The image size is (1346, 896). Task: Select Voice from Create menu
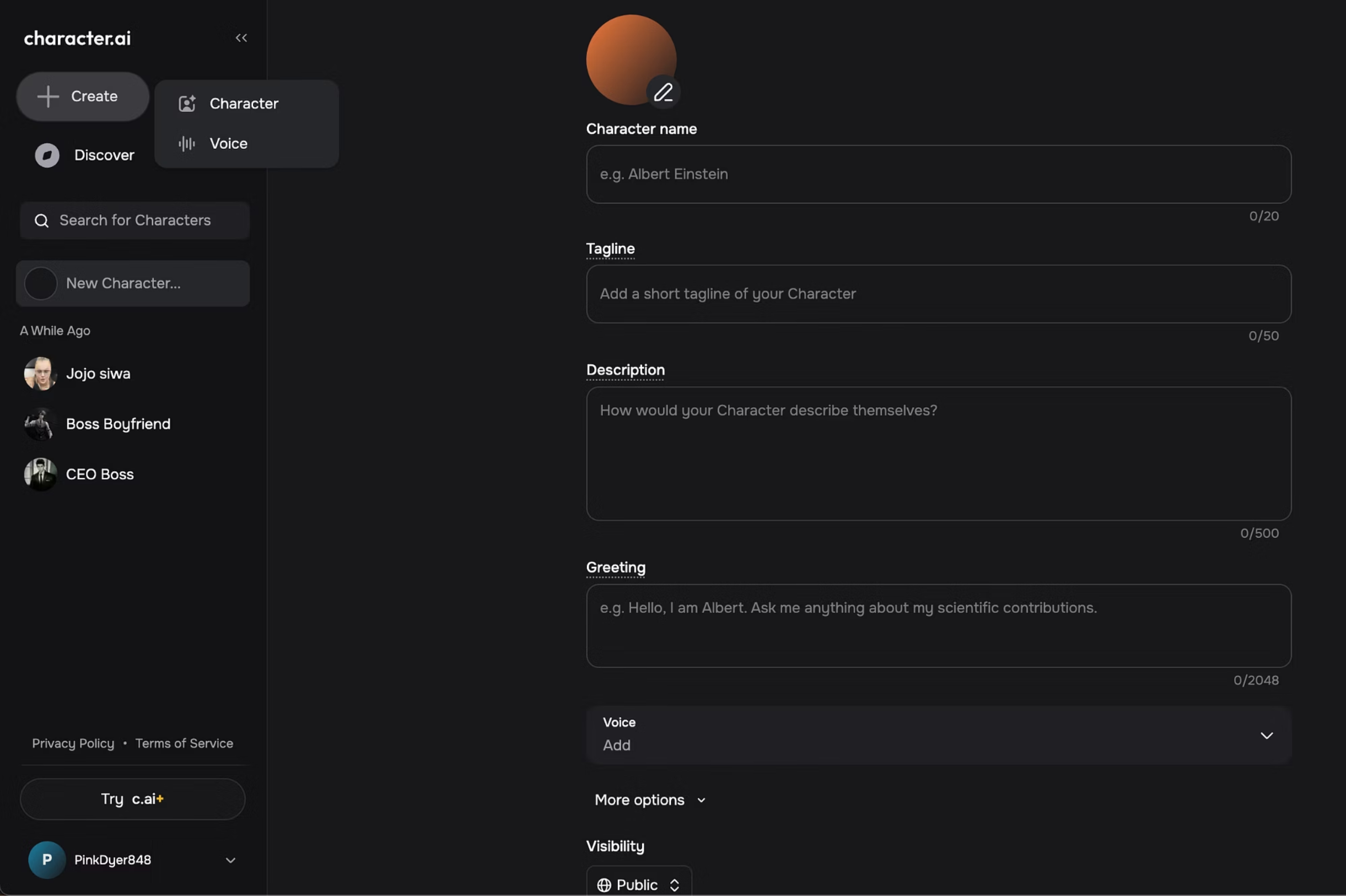coord(228,143)
